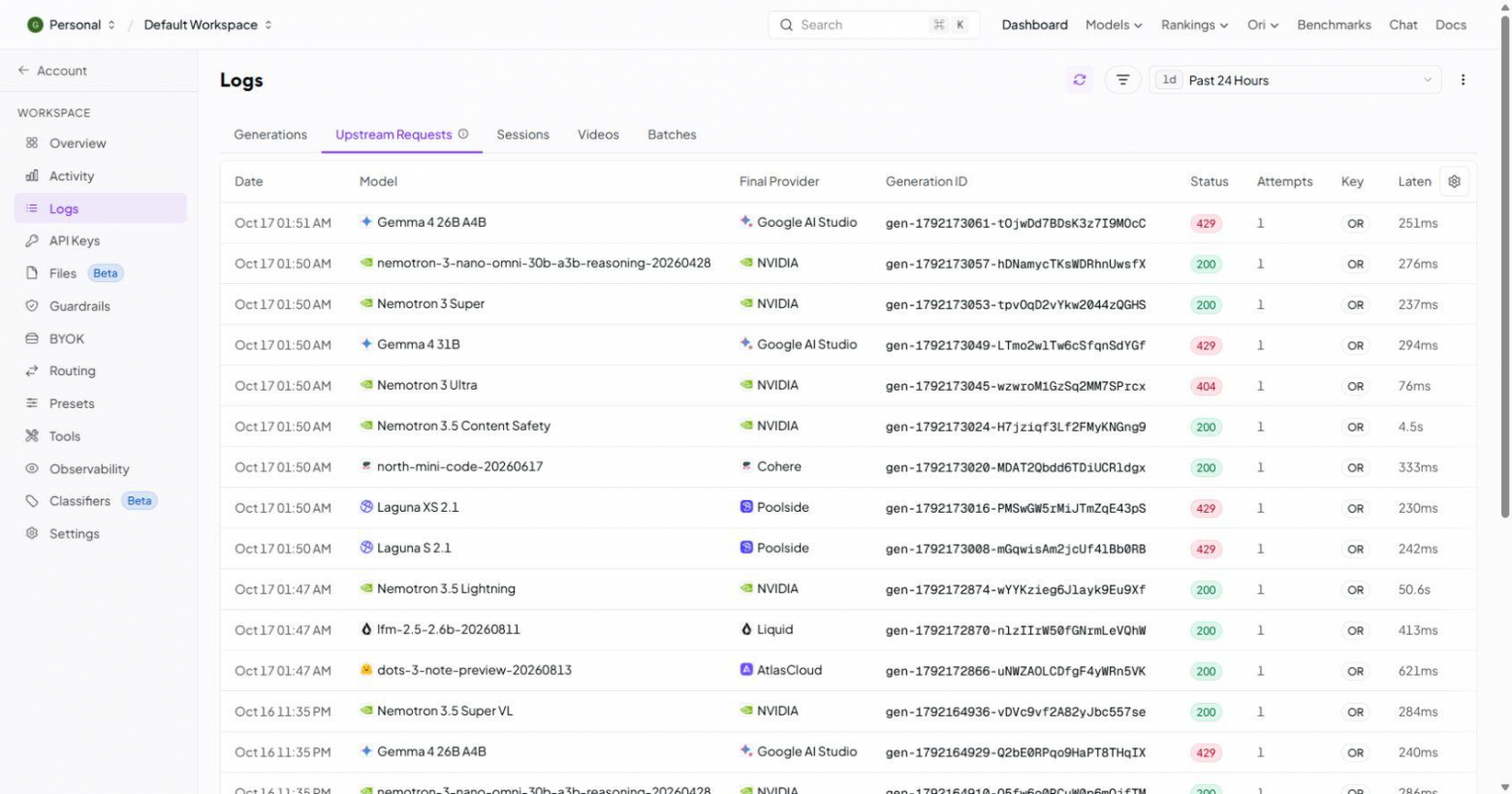Select the Logs sidebar item
This screenshot has width=1512, height=794.
101,208
